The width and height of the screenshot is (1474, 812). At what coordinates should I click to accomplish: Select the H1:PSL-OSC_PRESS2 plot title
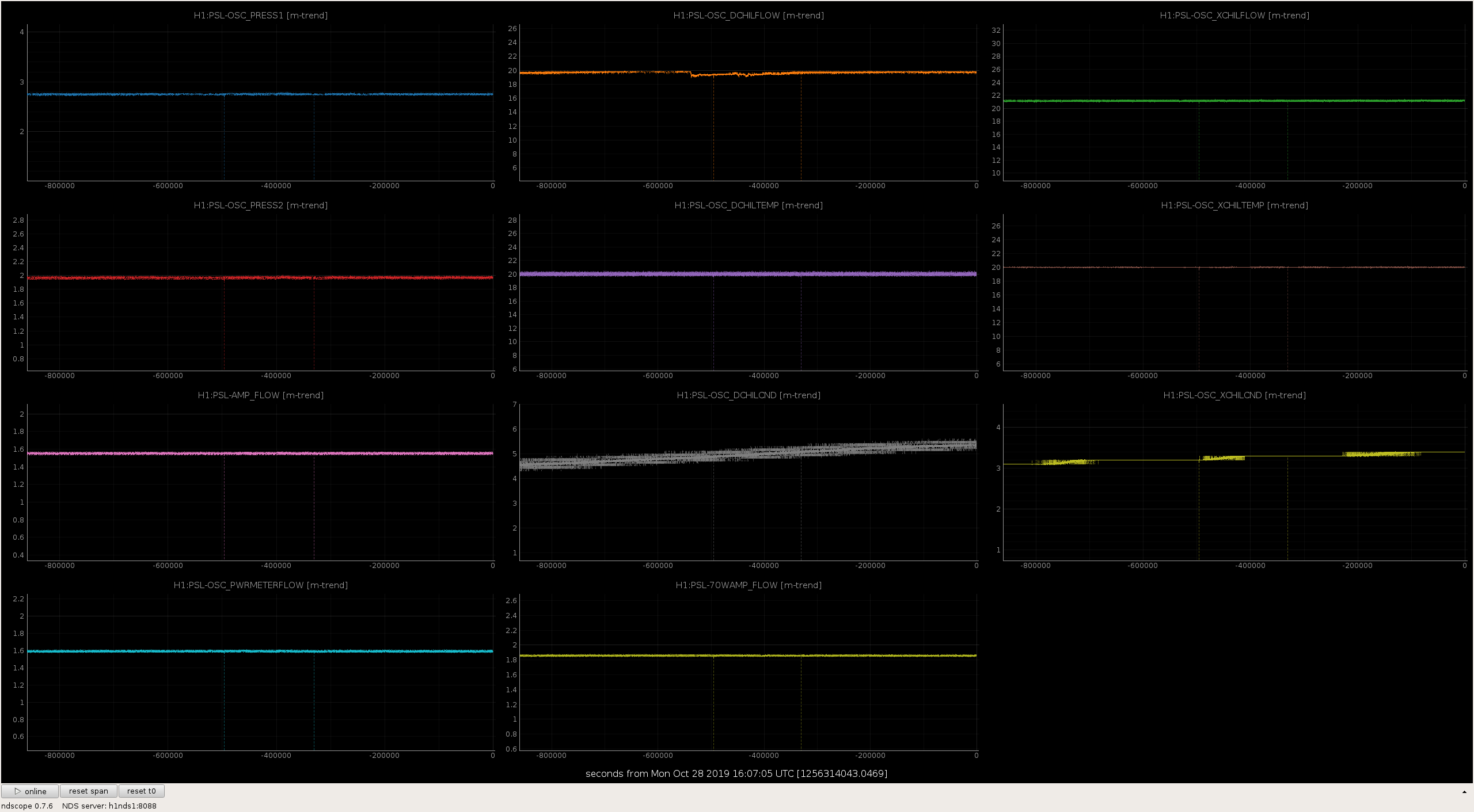point(261,205)
